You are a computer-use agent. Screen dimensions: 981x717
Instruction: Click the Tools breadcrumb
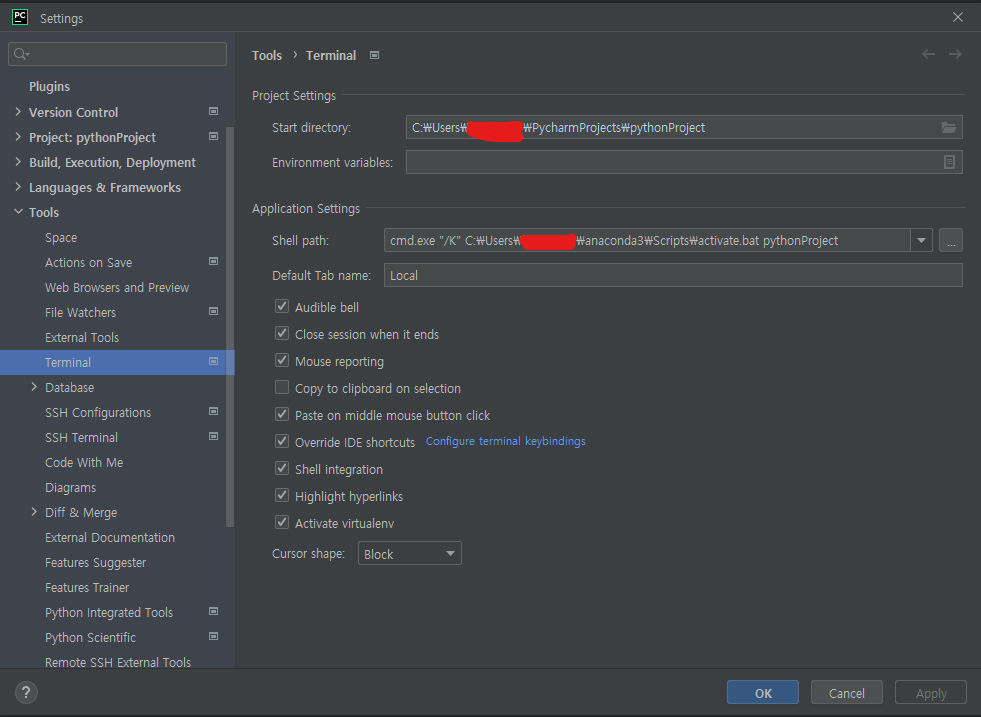point(267,55)
